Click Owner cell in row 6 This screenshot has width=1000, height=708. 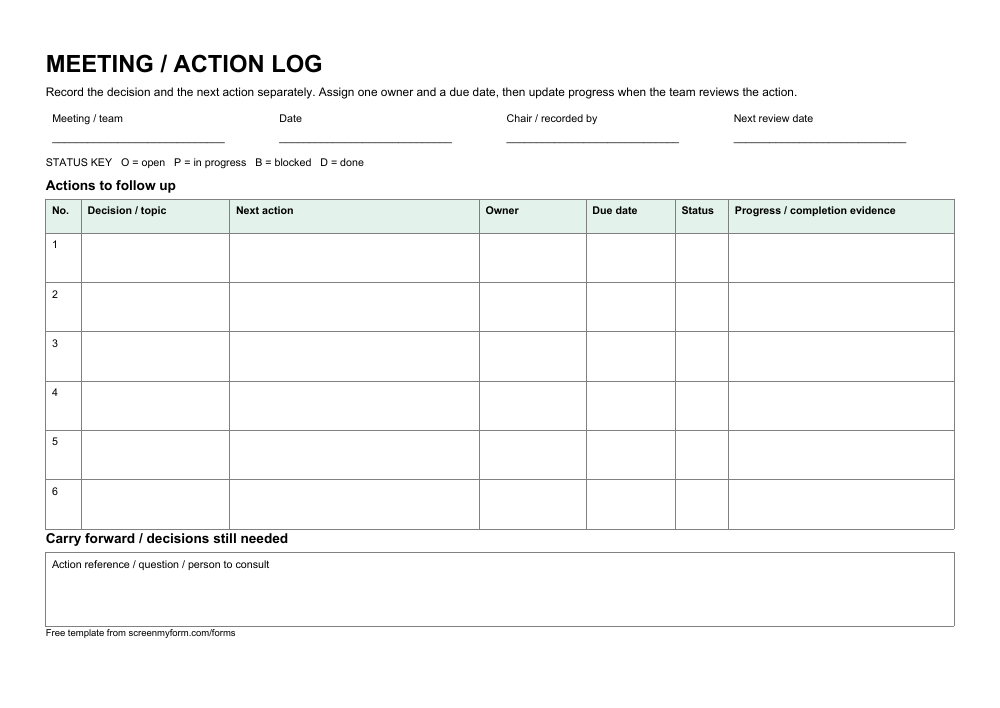tap(533, 505)
